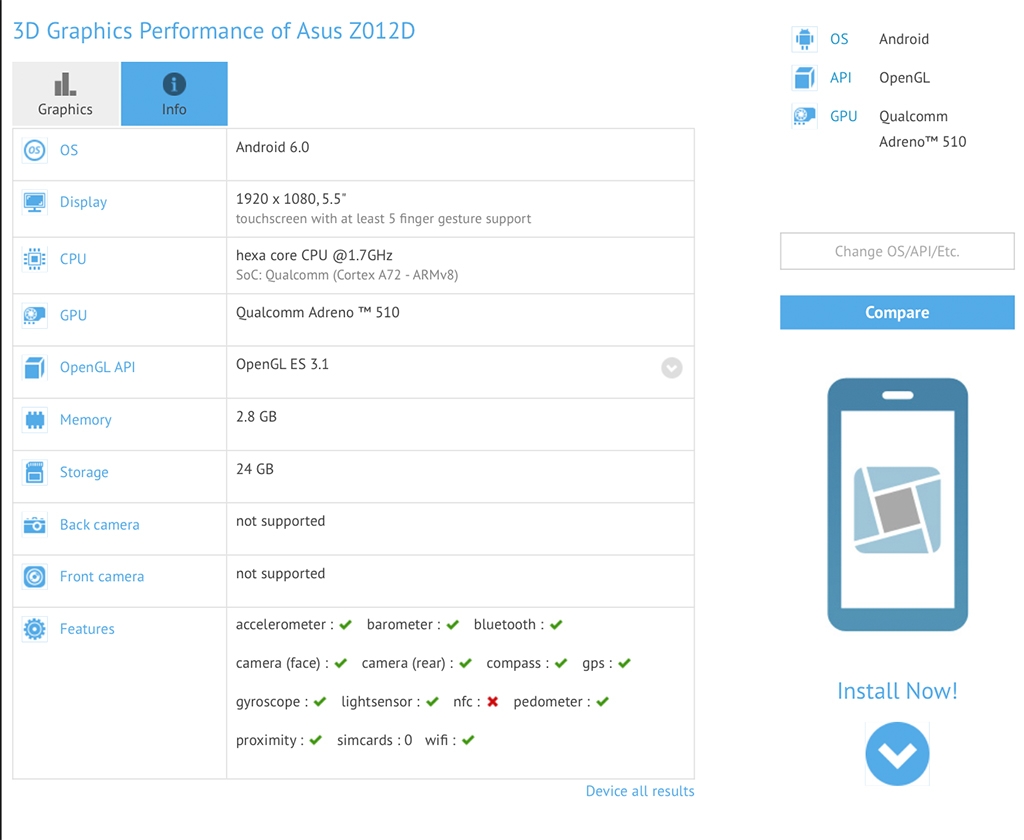This screenshot has width=1024, height=840.
Task: Open the Device all results link
Action: 640,791
